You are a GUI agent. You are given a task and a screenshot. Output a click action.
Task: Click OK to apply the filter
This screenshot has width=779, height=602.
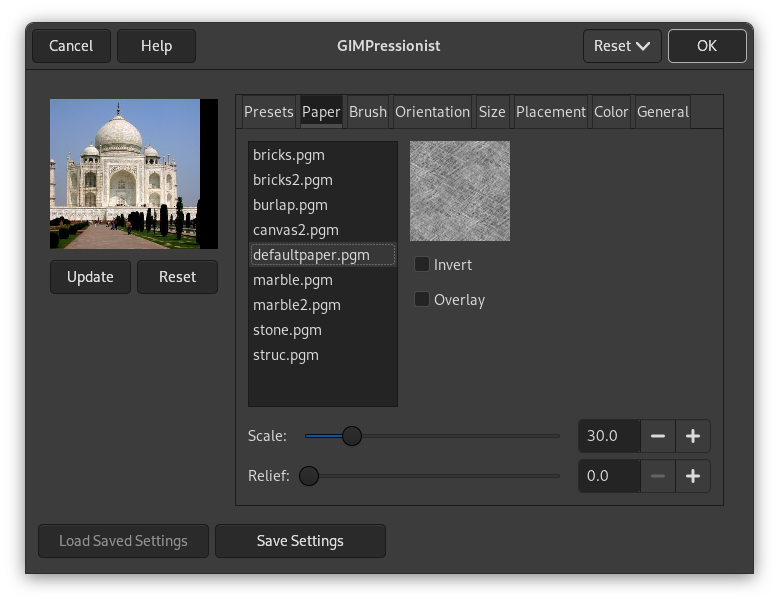click(x=707, y=46)
